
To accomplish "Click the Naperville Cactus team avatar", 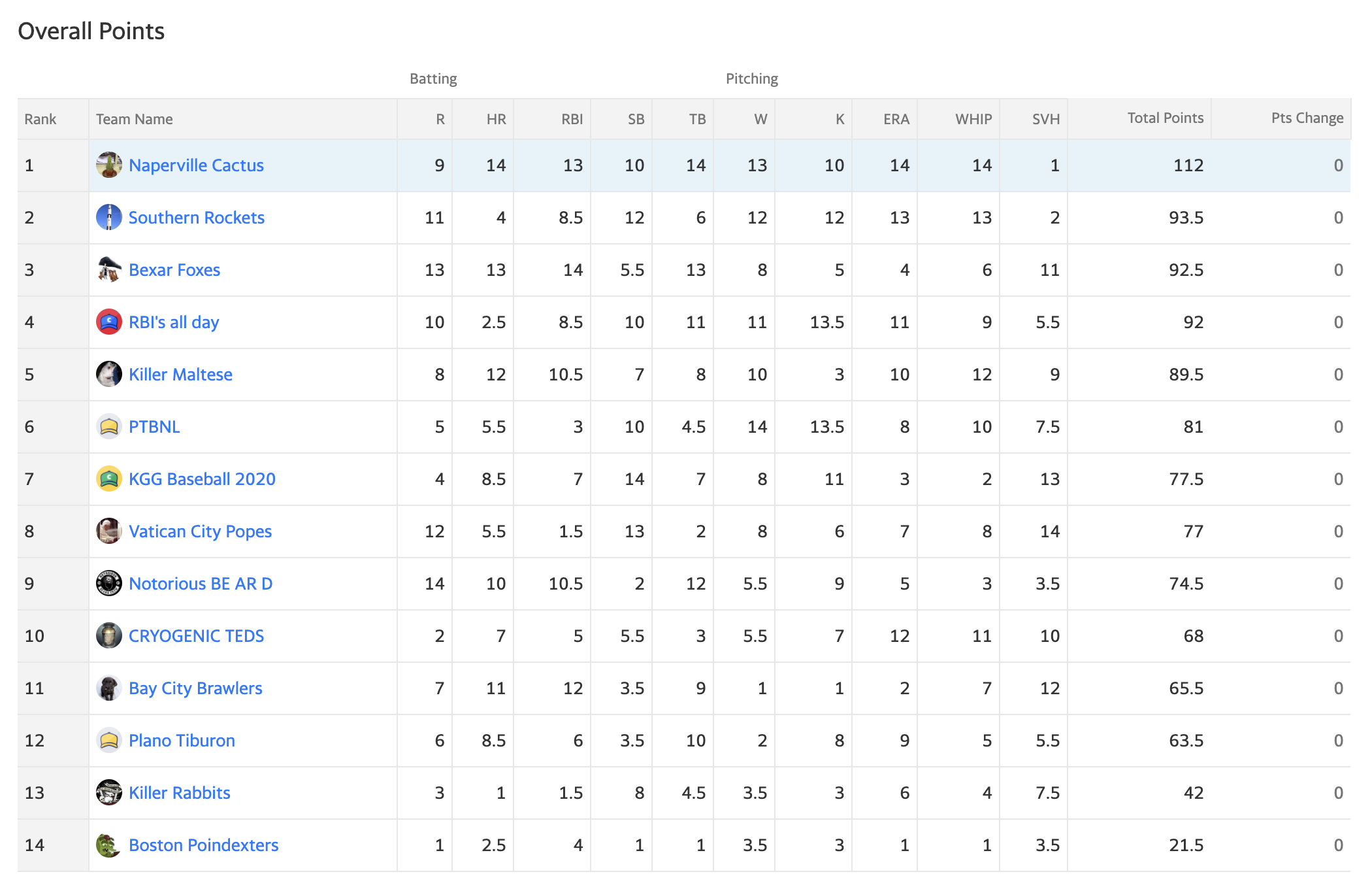I will click(109, 165).
